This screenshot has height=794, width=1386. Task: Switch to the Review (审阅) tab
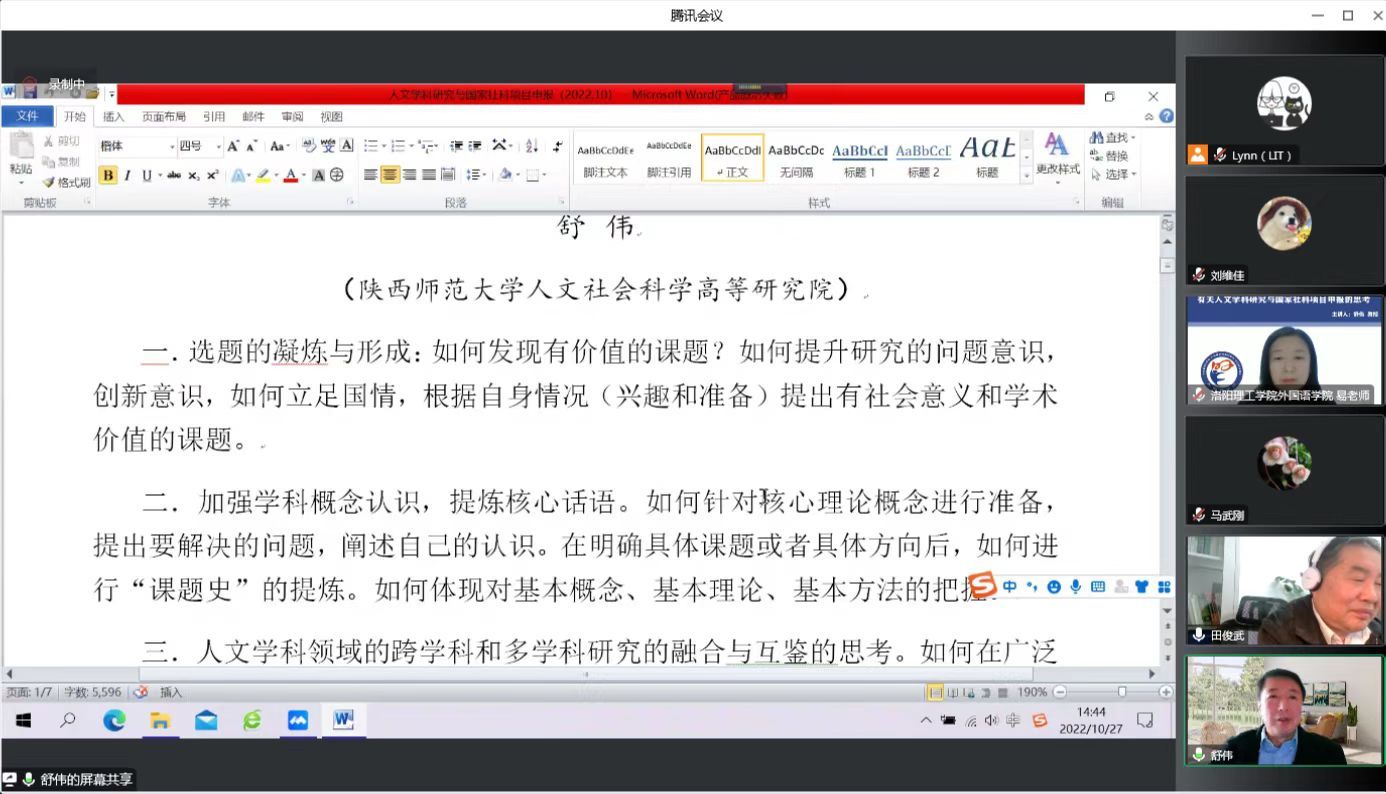coord(292,117)
